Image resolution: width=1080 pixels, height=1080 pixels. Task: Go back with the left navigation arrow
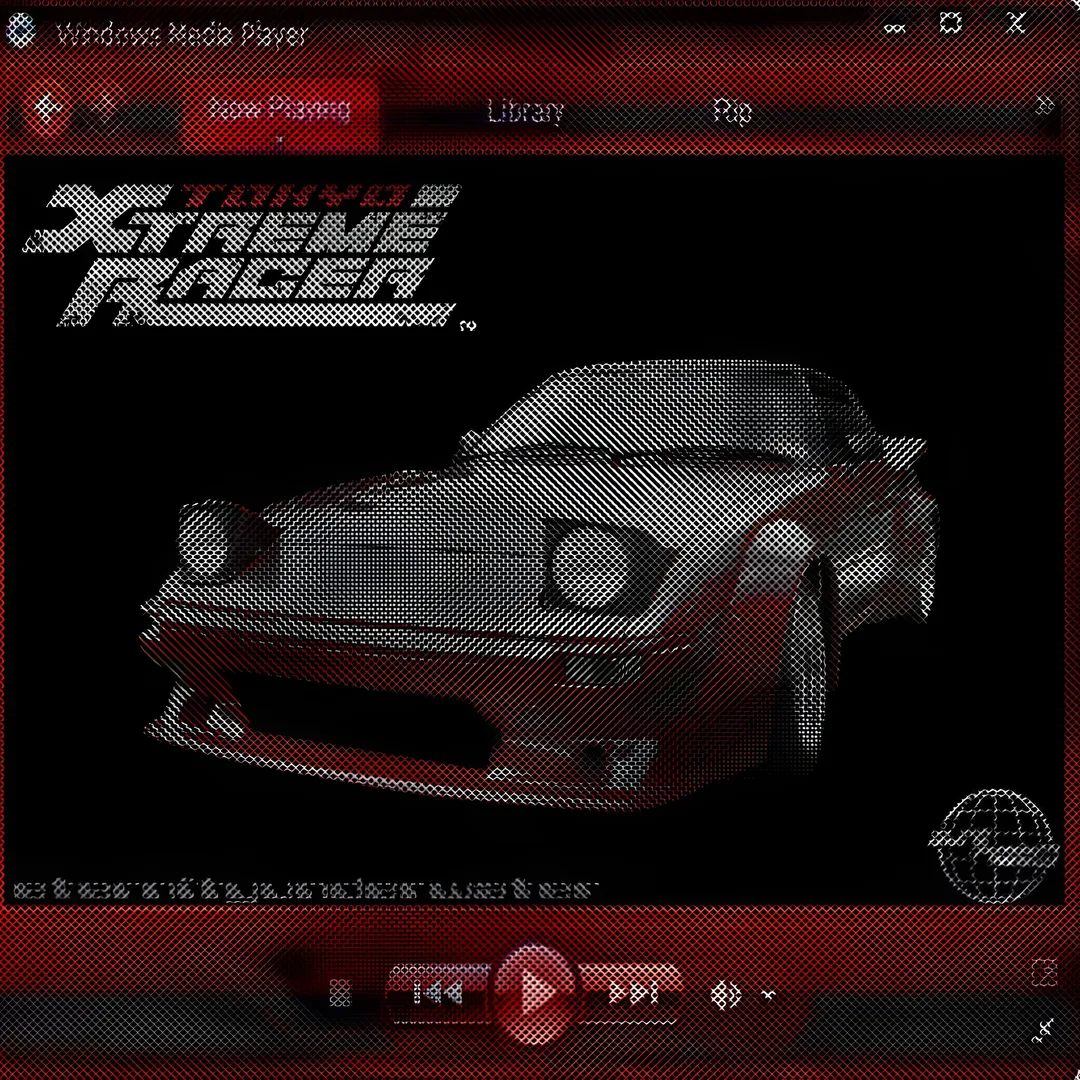click(x=47, y=109)
